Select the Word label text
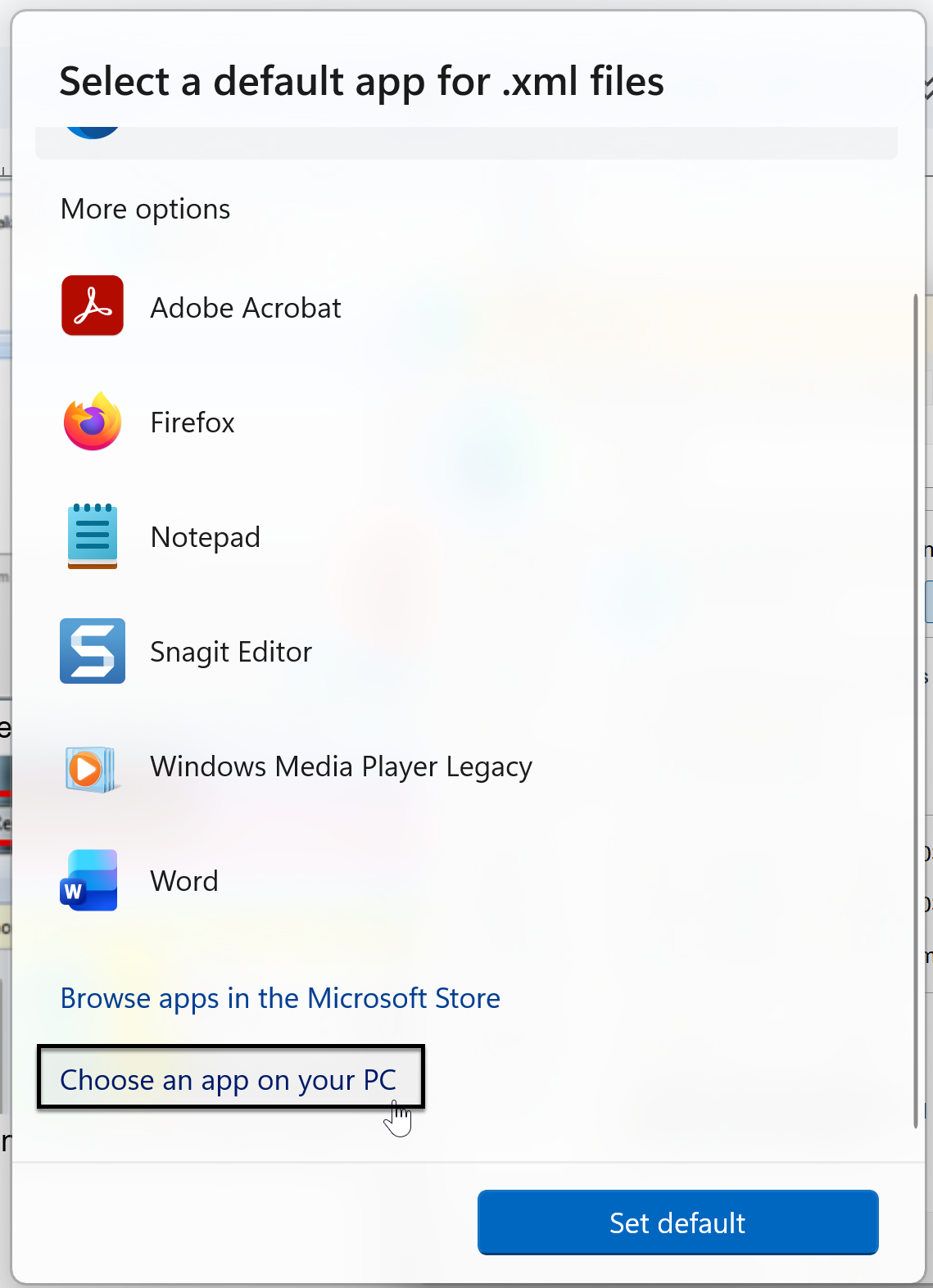Screen dimensions: 933x1288 [184, 881]
